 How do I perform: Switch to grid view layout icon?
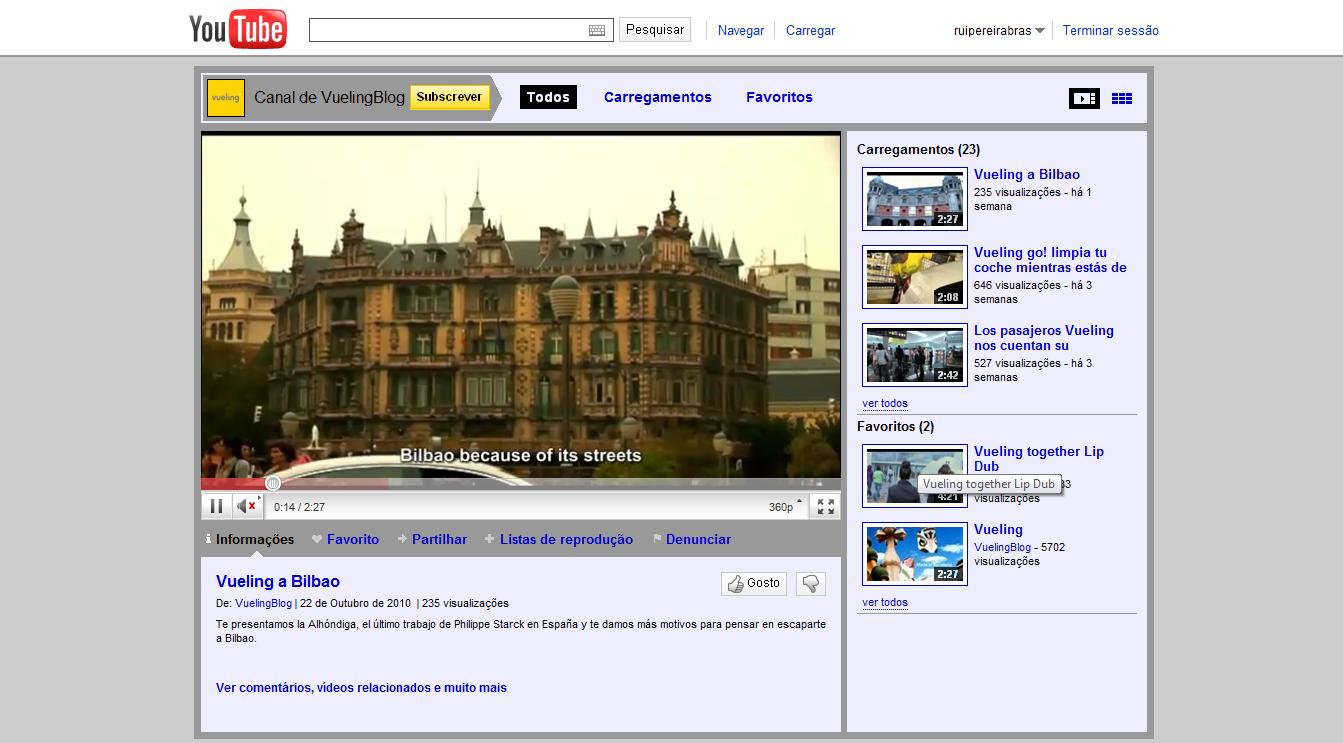point(1122,98)
